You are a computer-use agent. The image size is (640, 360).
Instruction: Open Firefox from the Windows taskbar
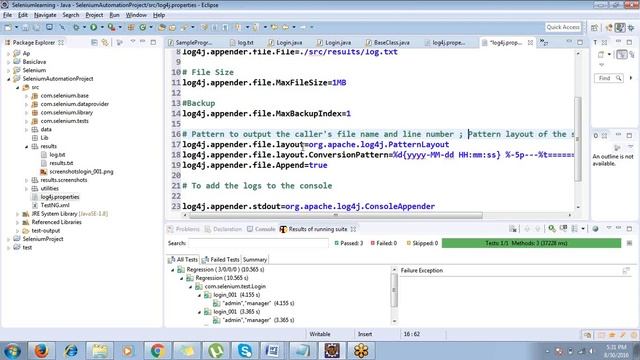click(x=41, y=351)
